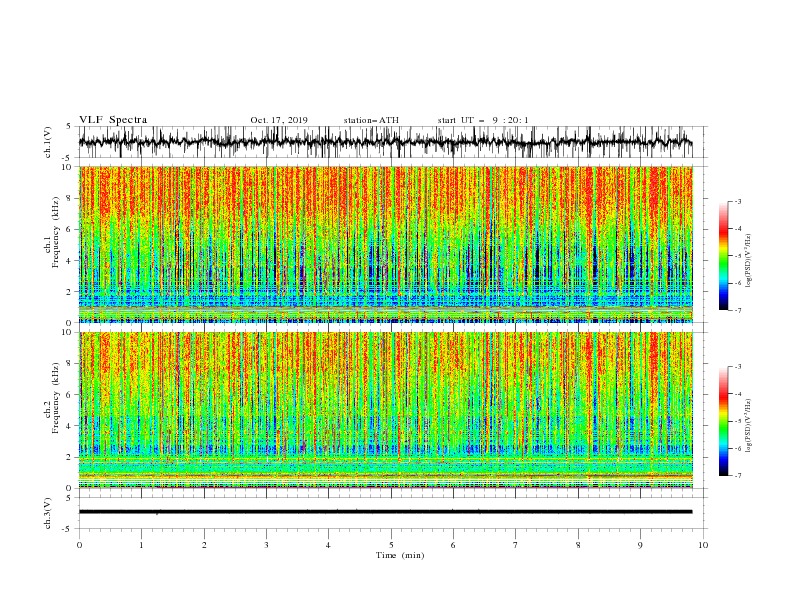Click time-axis tick label '10'
This screenshot has width=792, height=612.
[703, 545]
